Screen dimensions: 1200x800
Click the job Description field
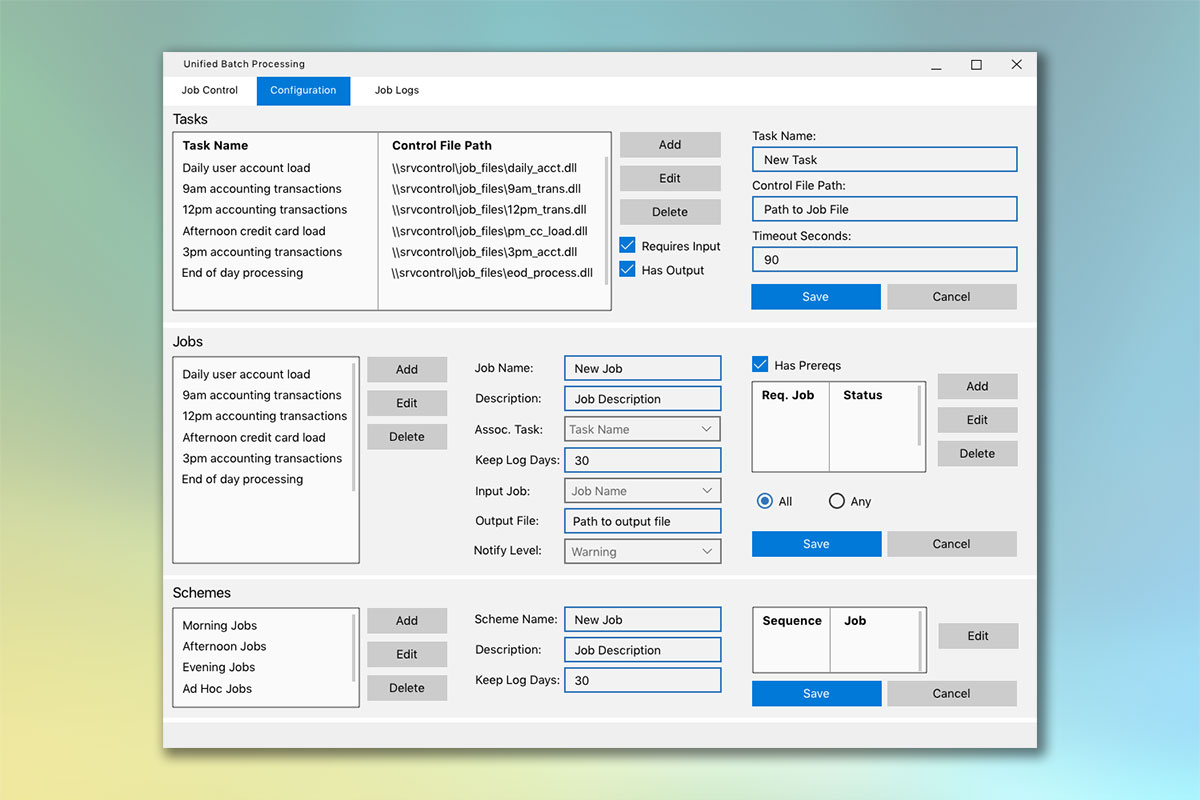(642, 398)
